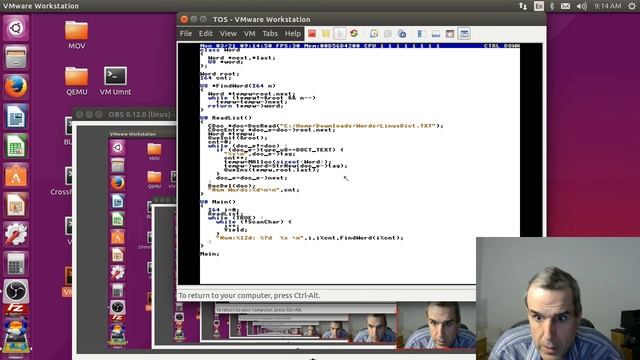Click the Power On play toolbar icon
Image resolution: width=640 pixels, height=360 pixels.
[x=340, y=33]
